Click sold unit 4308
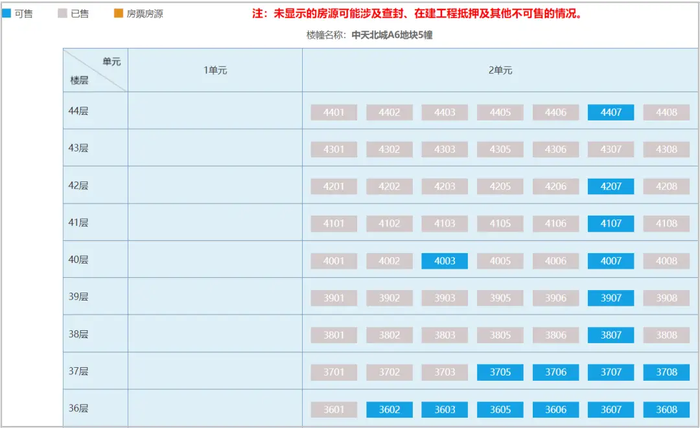Viewport: 700px width, 428px height. coord(667,150)
